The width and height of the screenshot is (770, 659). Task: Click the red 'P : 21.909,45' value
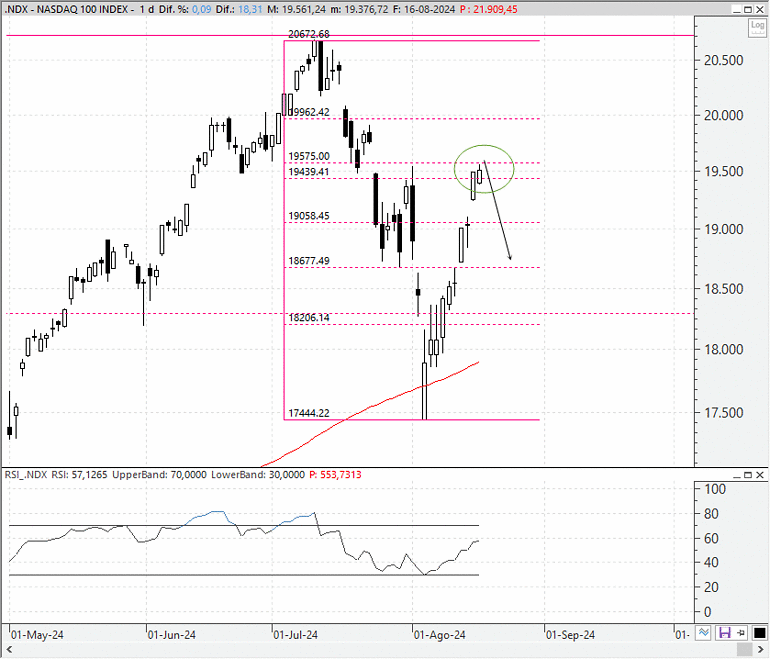(x=489, y=9)
